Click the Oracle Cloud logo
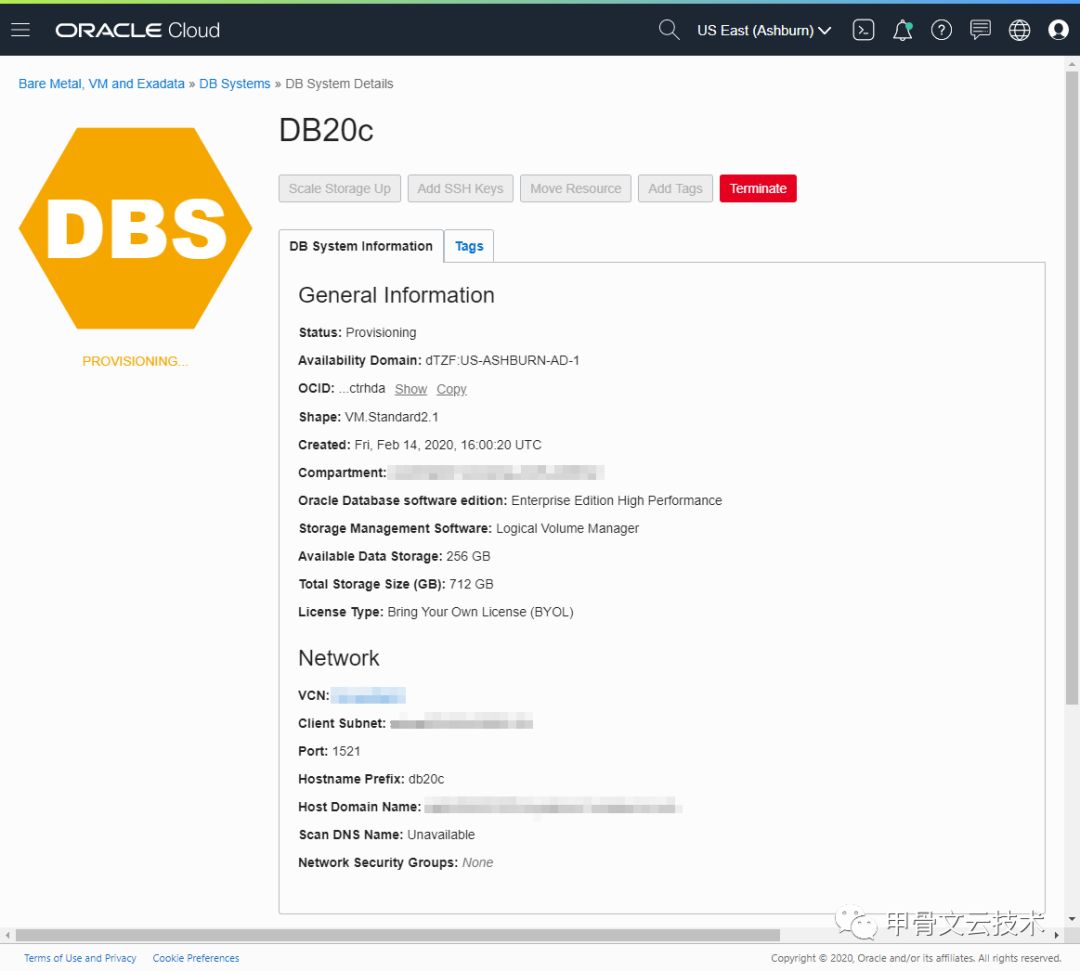Image resolution: width=1080 pixels, height=971 pixels. [x=138, y=30]
